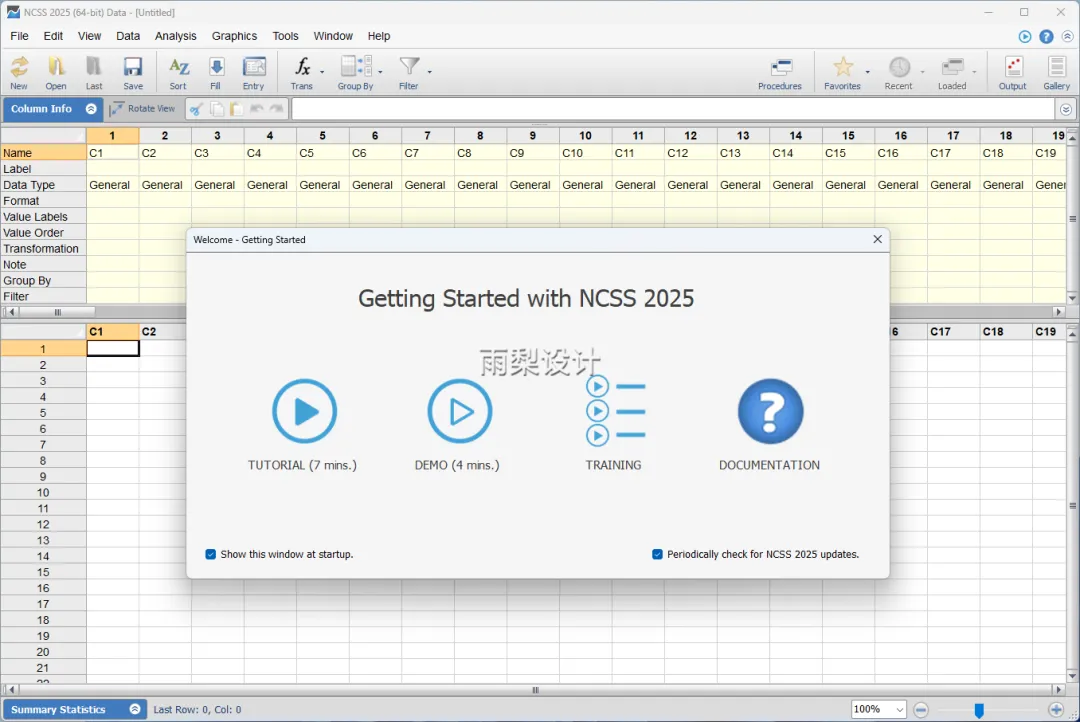Close the Welcome - Getting Started dialog
This screenshot has height=722, width=1080.
(878, 239)
